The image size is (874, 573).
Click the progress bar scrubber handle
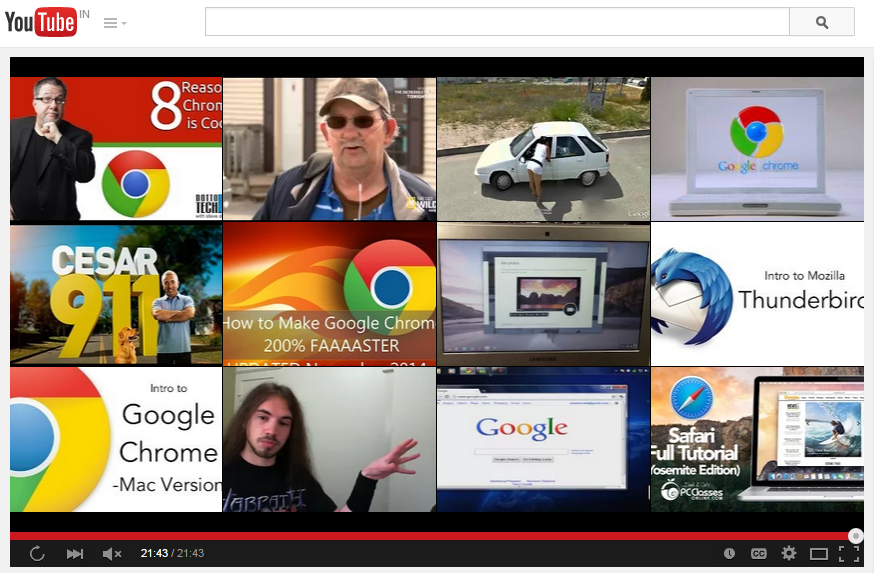coord(856,536)
